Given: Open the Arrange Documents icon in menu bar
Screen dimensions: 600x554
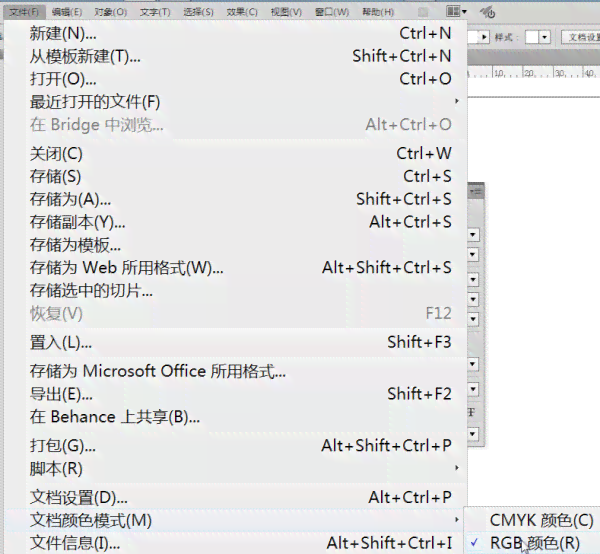Looking at the screenshot, I should coord(453,11).
